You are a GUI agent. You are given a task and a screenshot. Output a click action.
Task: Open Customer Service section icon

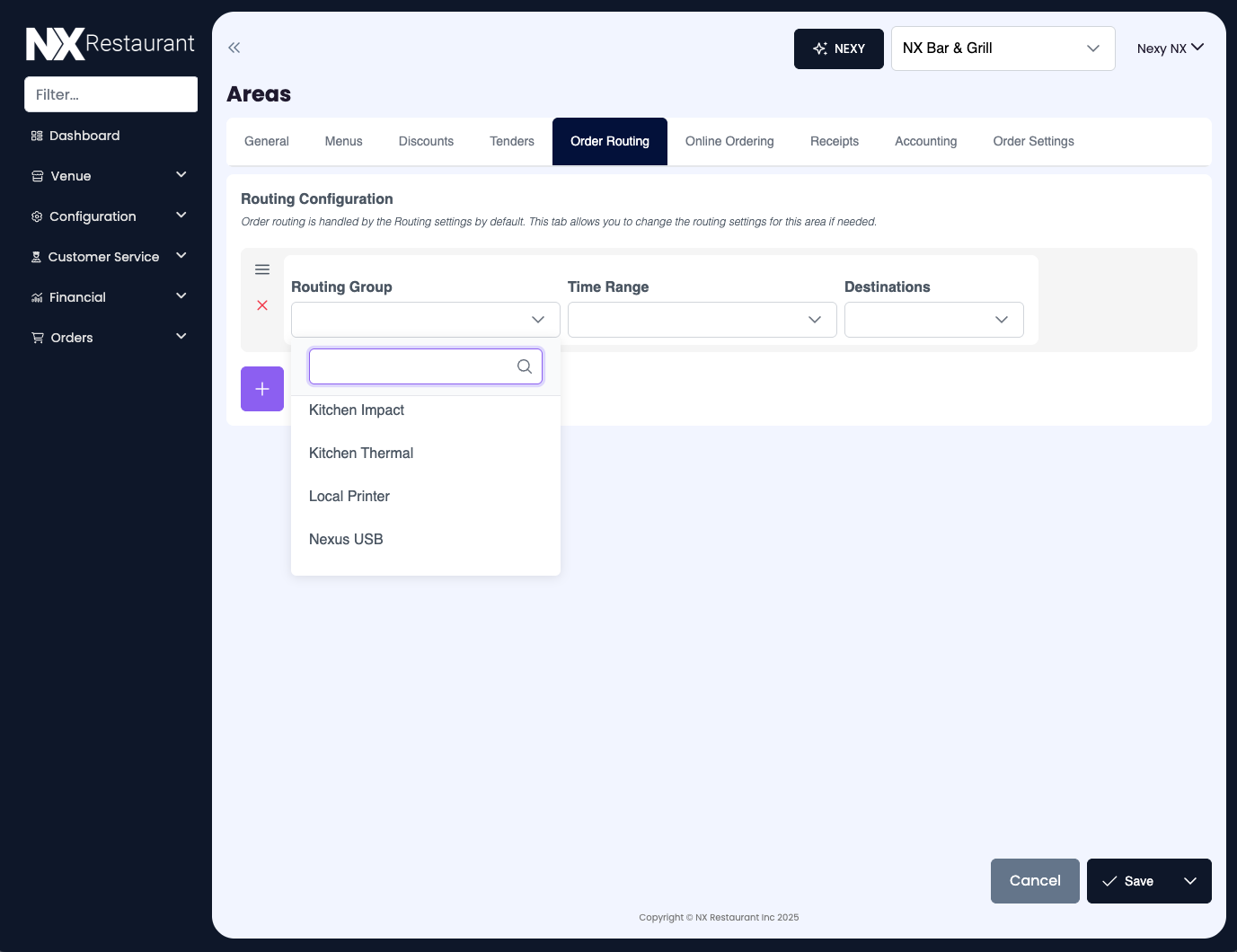[36, 257]
